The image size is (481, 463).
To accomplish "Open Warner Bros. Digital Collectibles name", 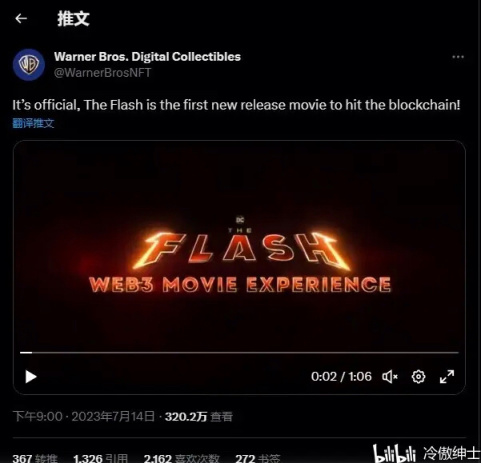I will [147, 57].
